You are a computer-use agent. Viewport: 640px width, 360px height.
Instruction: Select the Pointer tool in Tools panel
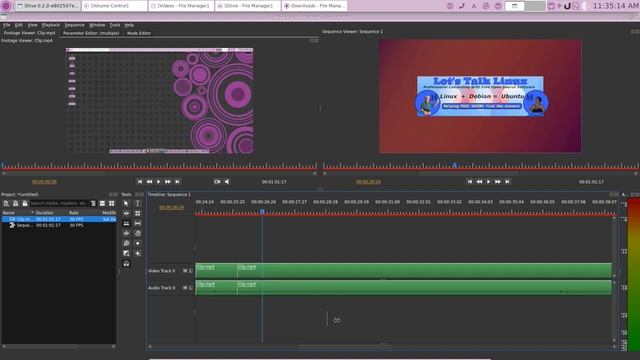click(x=126, y=203)
